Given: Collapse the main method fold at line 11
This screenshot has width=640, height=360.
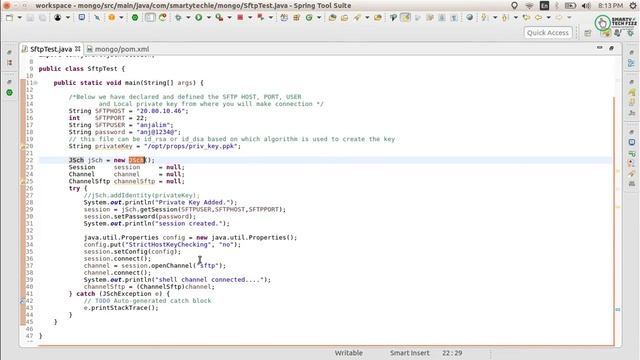Looking at the screenshot, I should click(36, 83).
